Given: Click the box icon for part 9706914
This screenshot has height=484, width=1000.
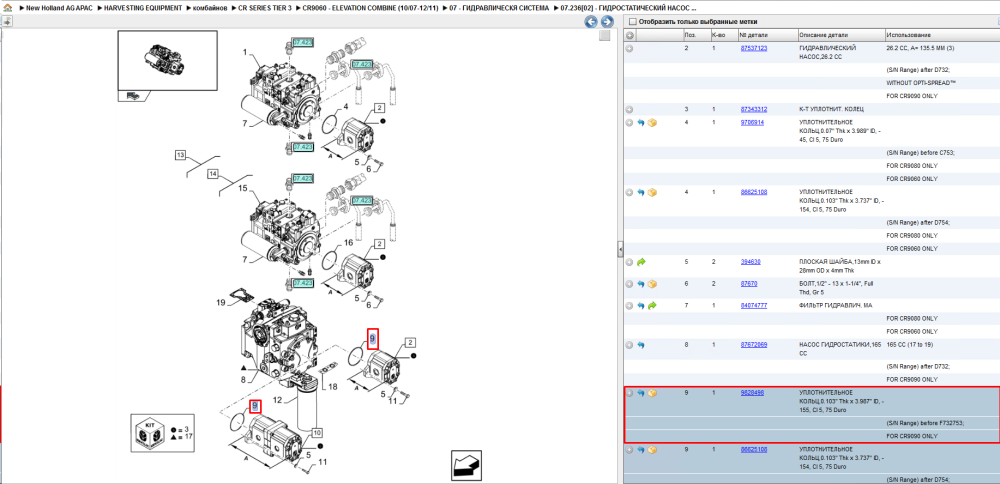Looking at the screenshot, I should 652,122.
